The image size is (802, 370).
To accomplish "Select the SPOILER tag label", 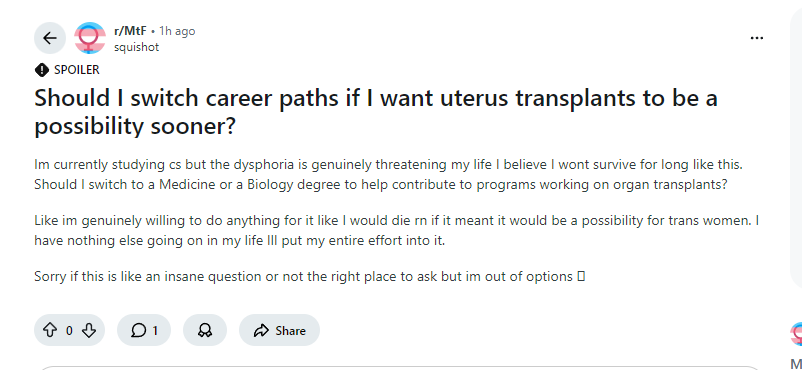I will 77,70.
